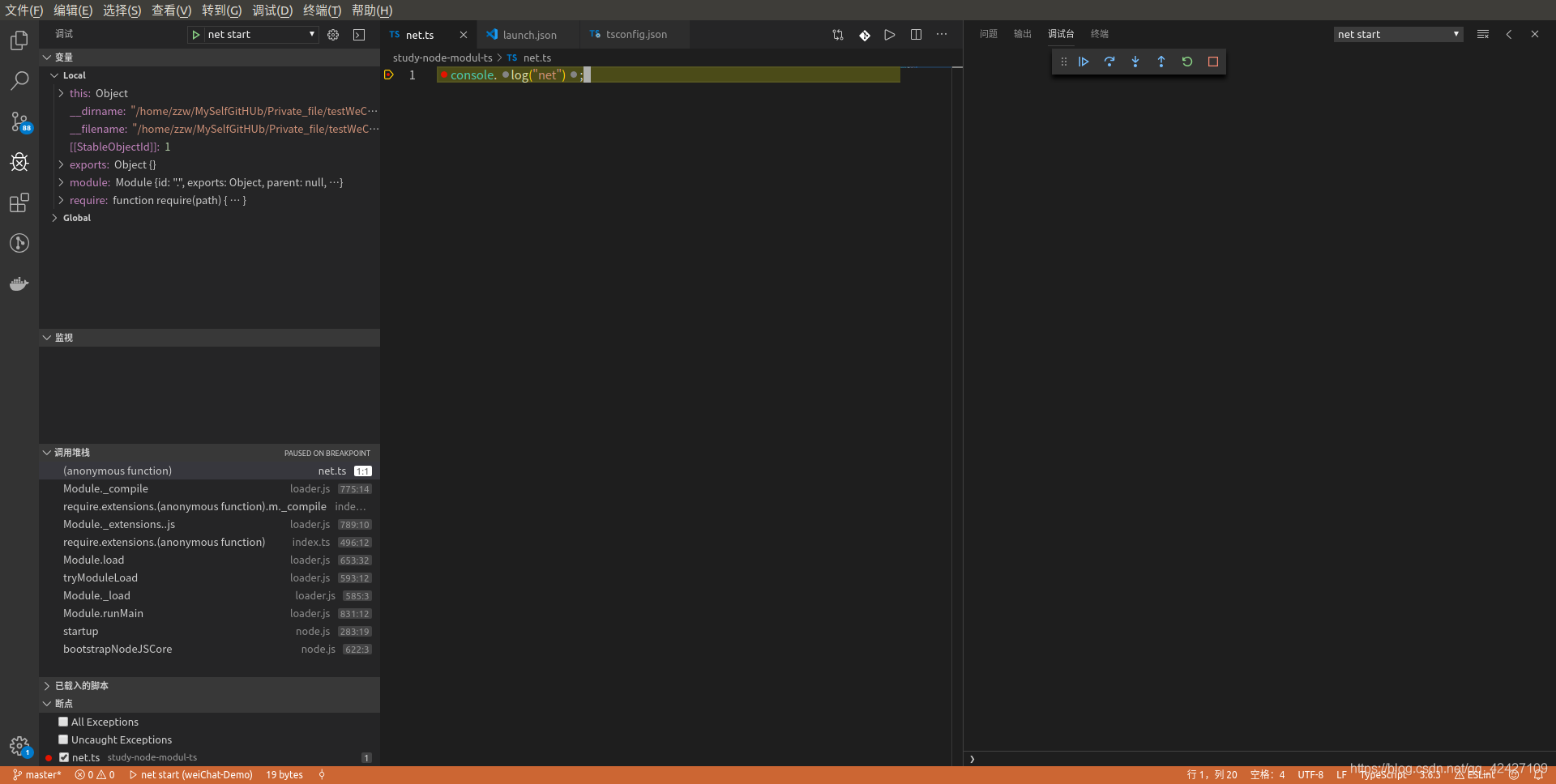Switch to the 终端 terminal panel tab
This screenshot has height=784, width=1556.
pyautogui.click(x=1100, y=34)
